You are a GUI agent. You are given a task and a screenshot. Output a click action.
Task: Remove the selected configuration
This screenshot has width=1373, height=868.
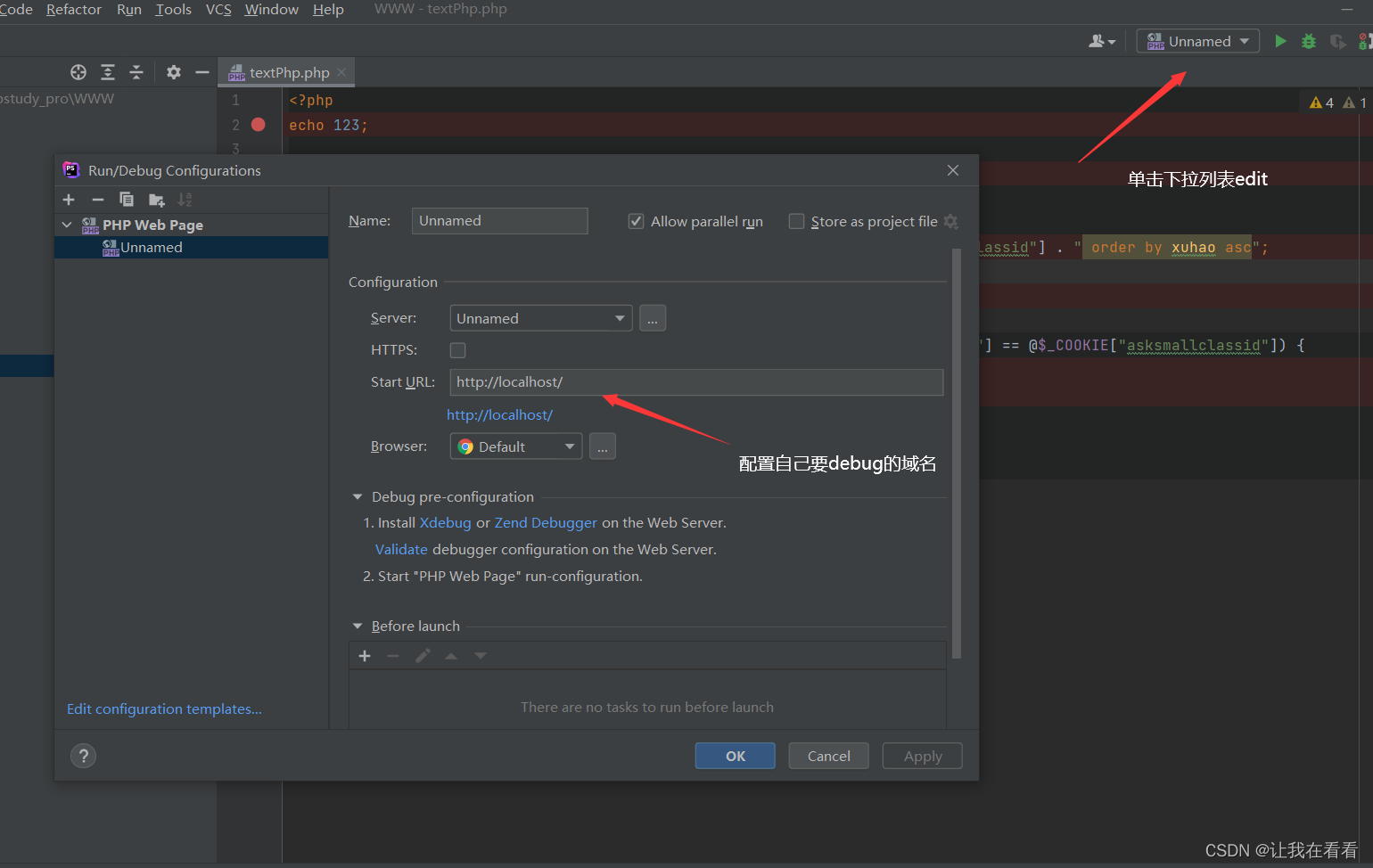pyautogui.click(x=98, y=200)
